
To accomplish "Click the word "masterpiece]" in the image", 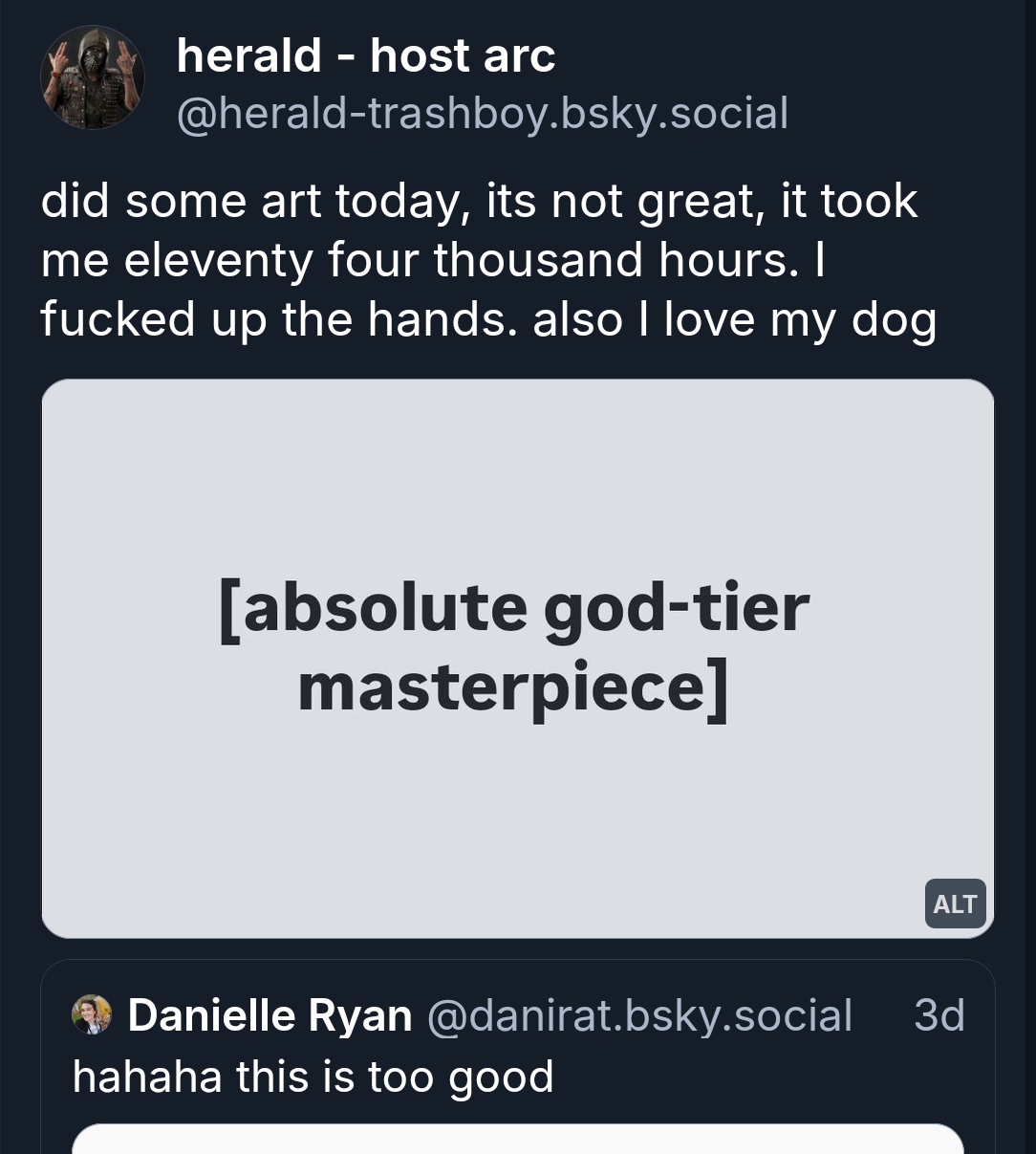I will click(513, 686).
